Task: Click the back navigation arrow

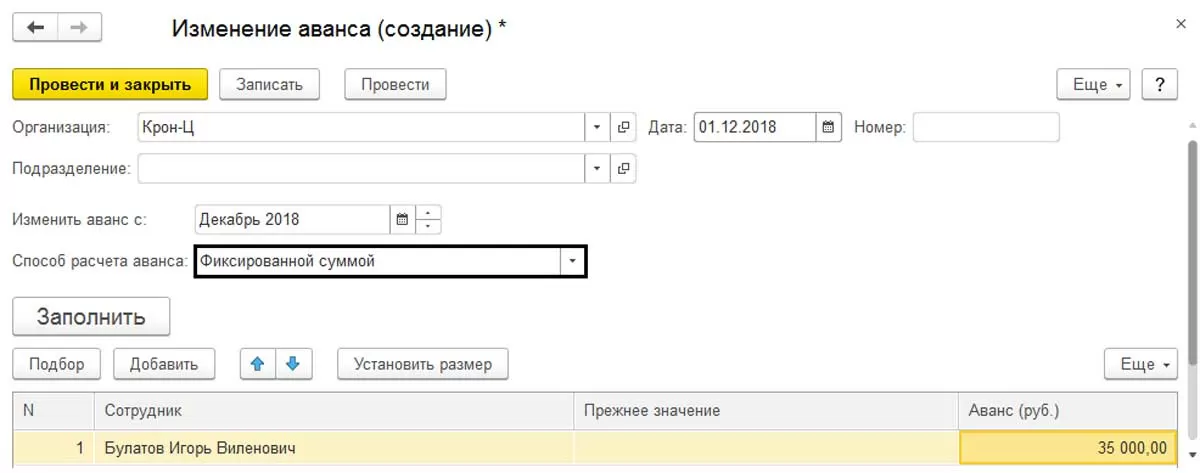Action: [x=35, y=27]
